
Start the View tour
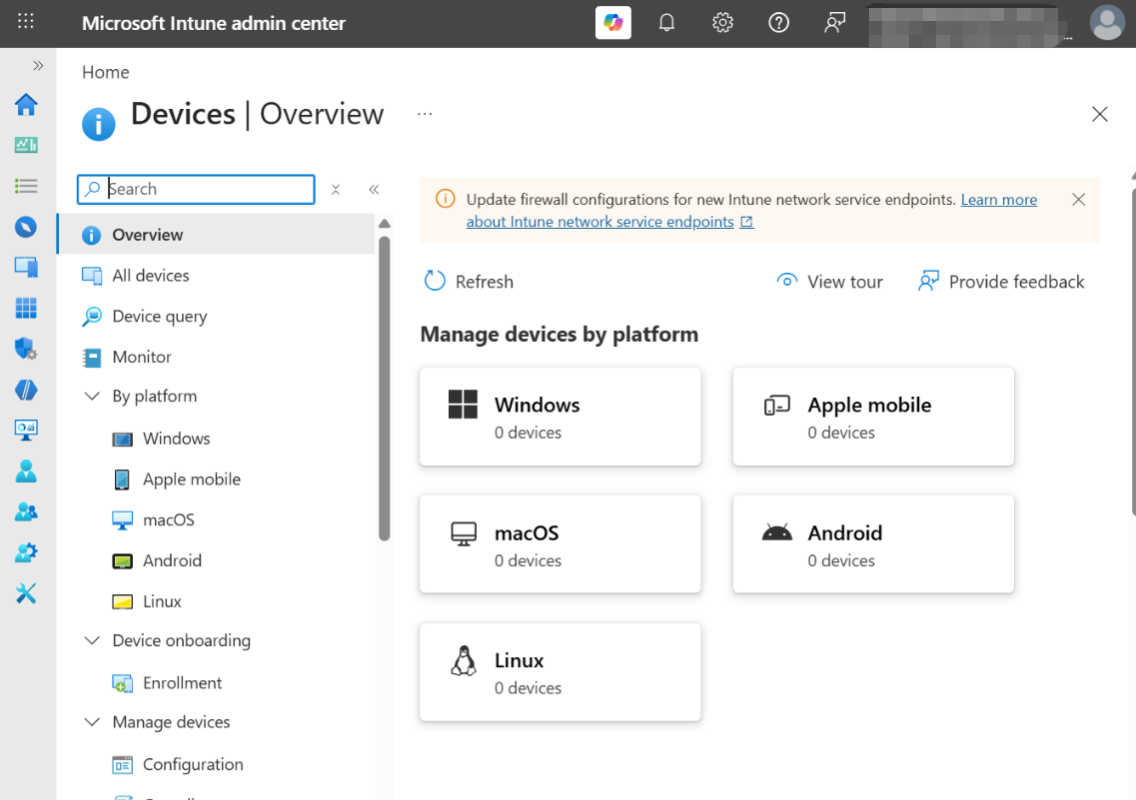(829, 281)
